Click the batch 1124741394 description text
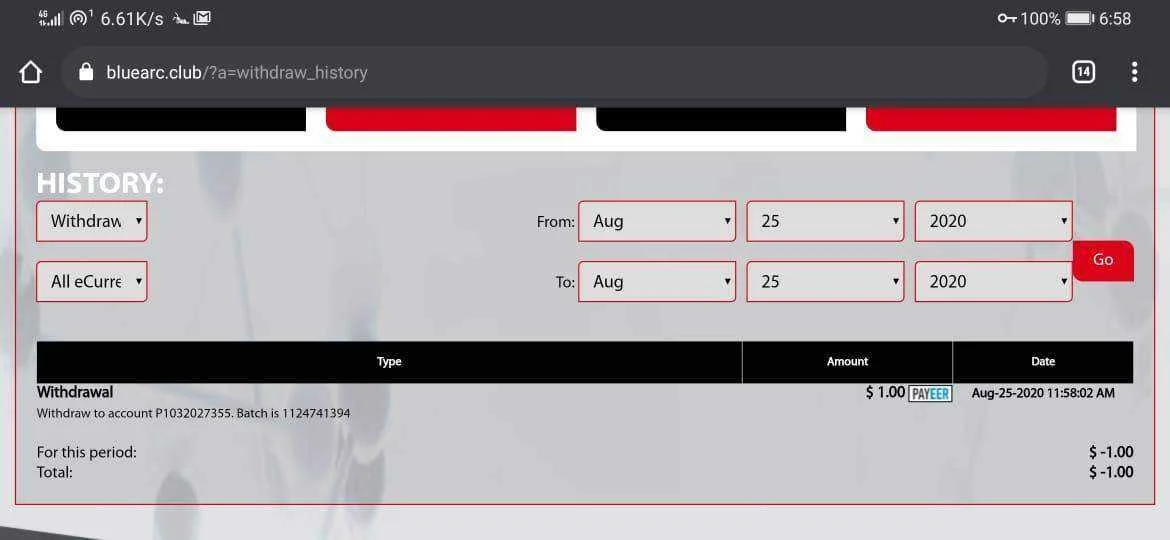Image resolution: width=1170 pixels, height=540 pixels. tap(193, 412)
